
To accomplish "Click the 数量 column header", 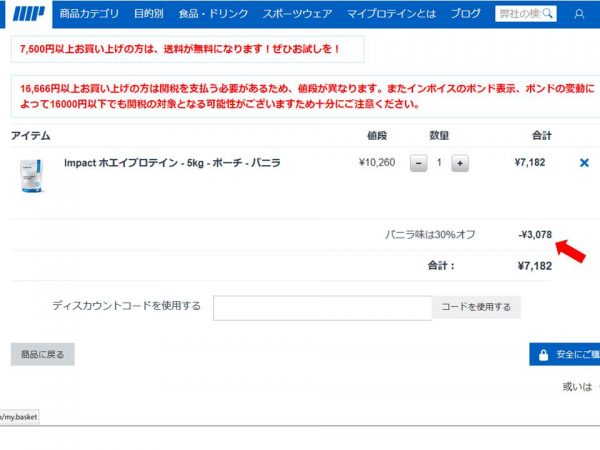I will tap(439, 135).
